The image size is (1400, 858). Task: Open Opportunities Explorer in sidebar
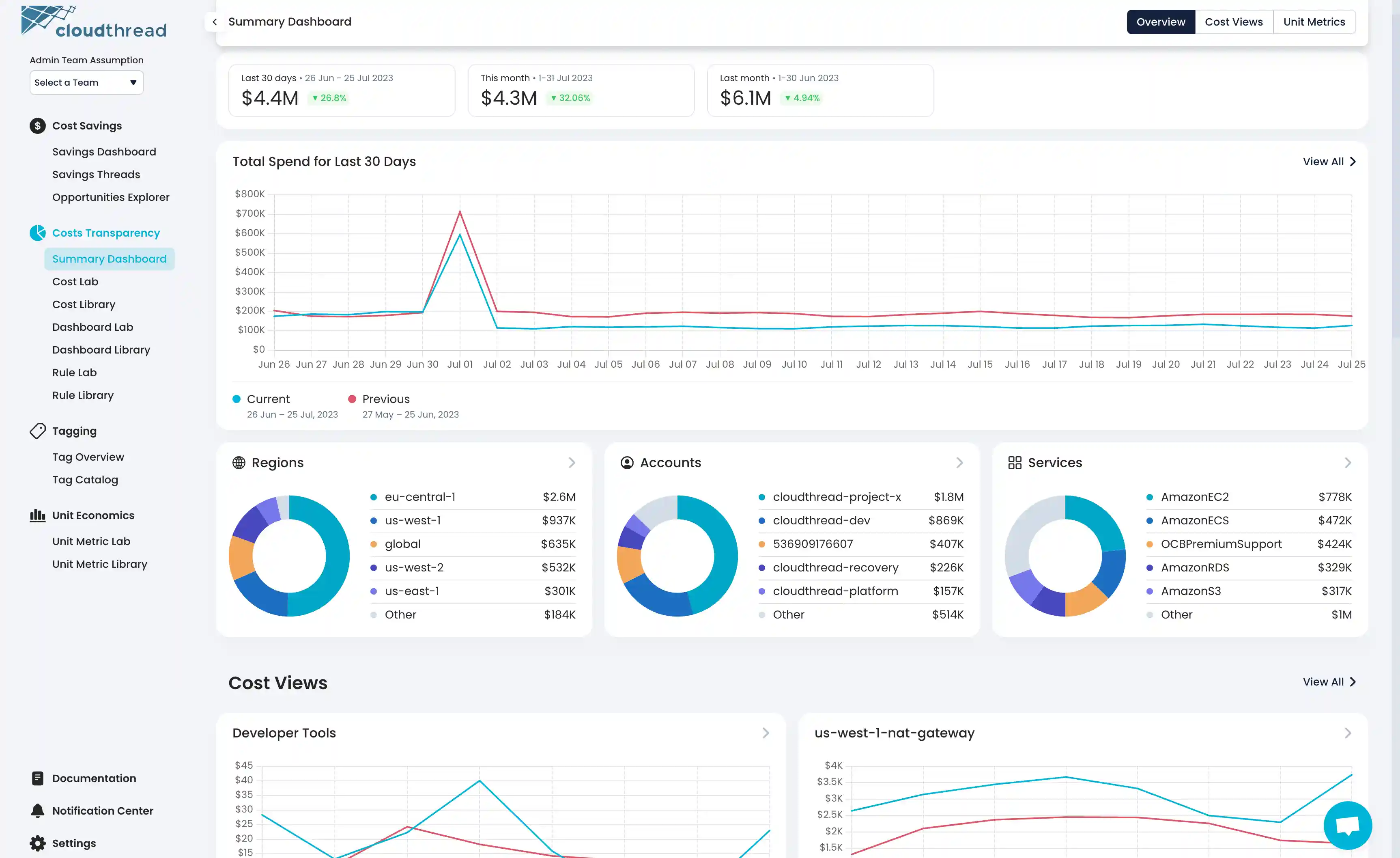[x=111, y=197]
